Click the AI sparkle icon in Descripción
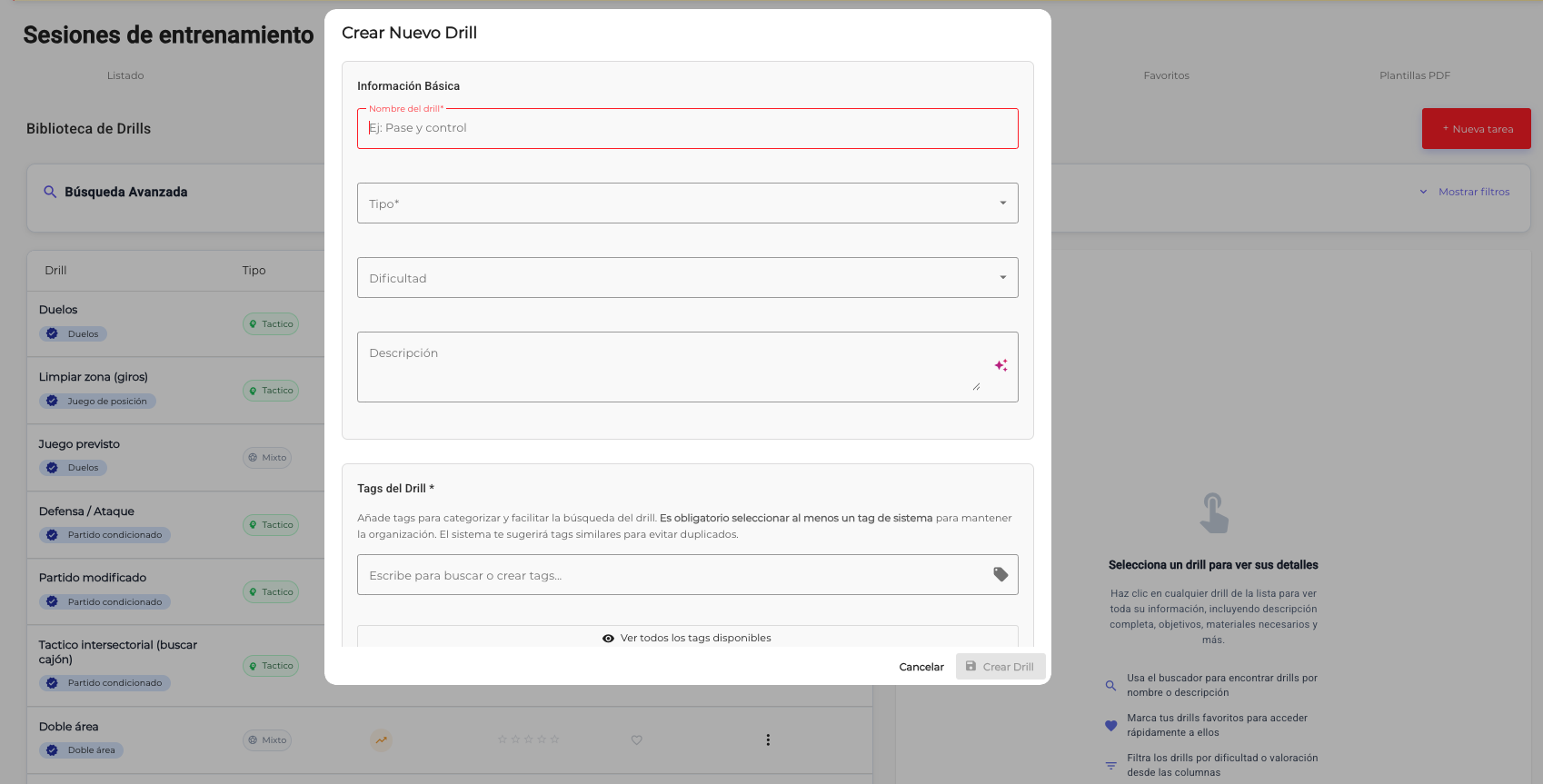 [1000, 365]
